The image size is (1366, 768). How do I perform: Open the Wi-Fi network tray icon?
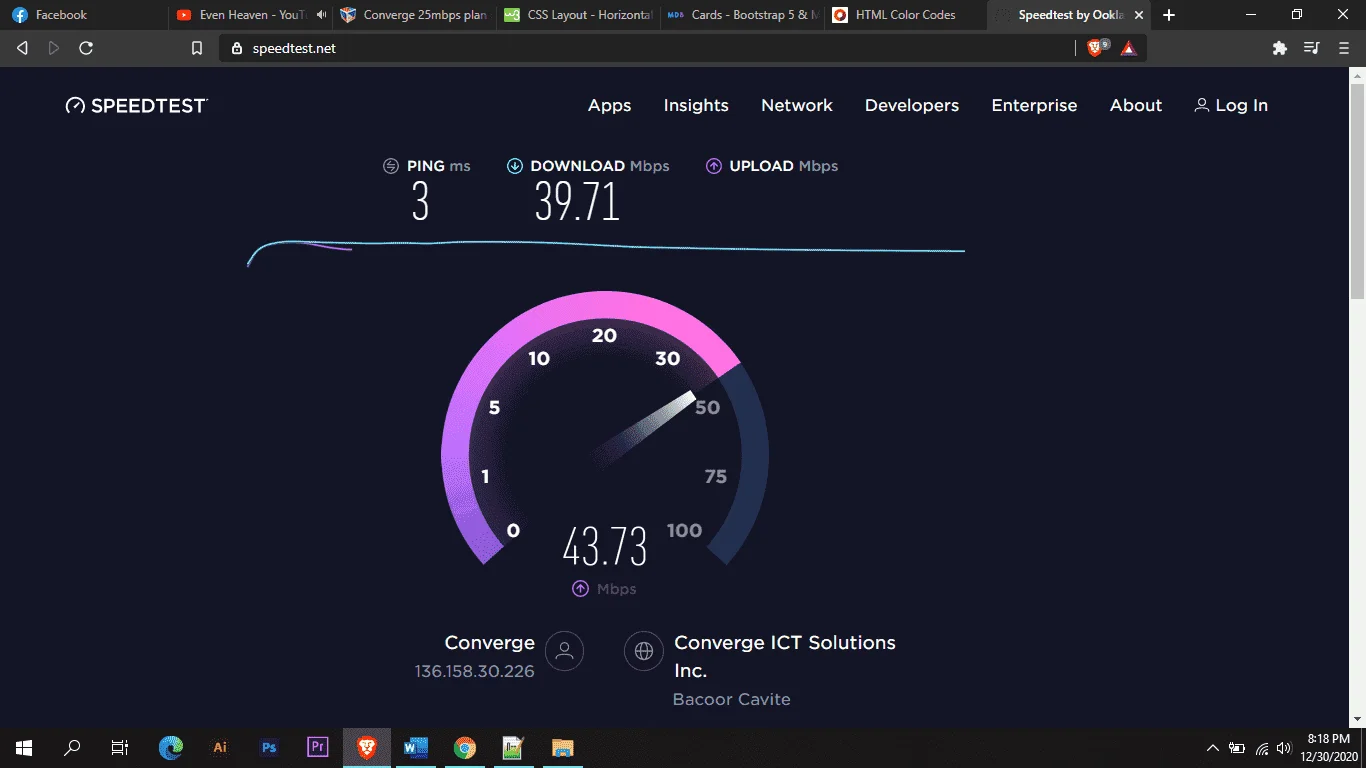click(x=1262, y=748)
